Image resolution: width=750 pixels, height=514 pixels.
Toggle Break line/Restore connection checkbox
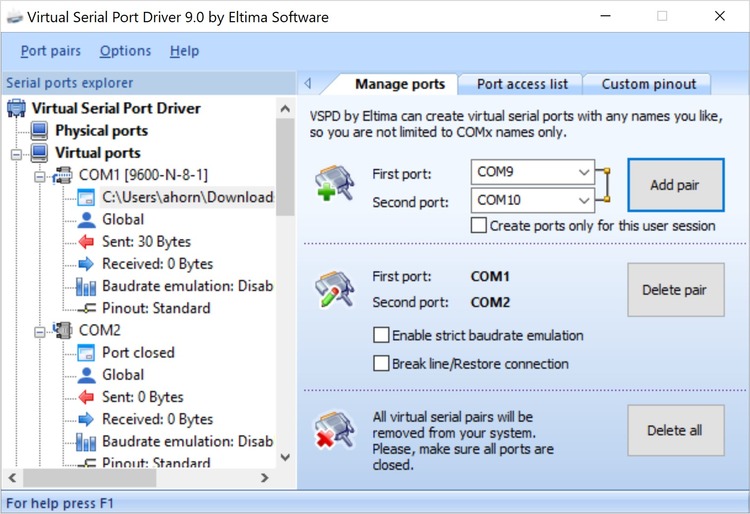[381, 363]
